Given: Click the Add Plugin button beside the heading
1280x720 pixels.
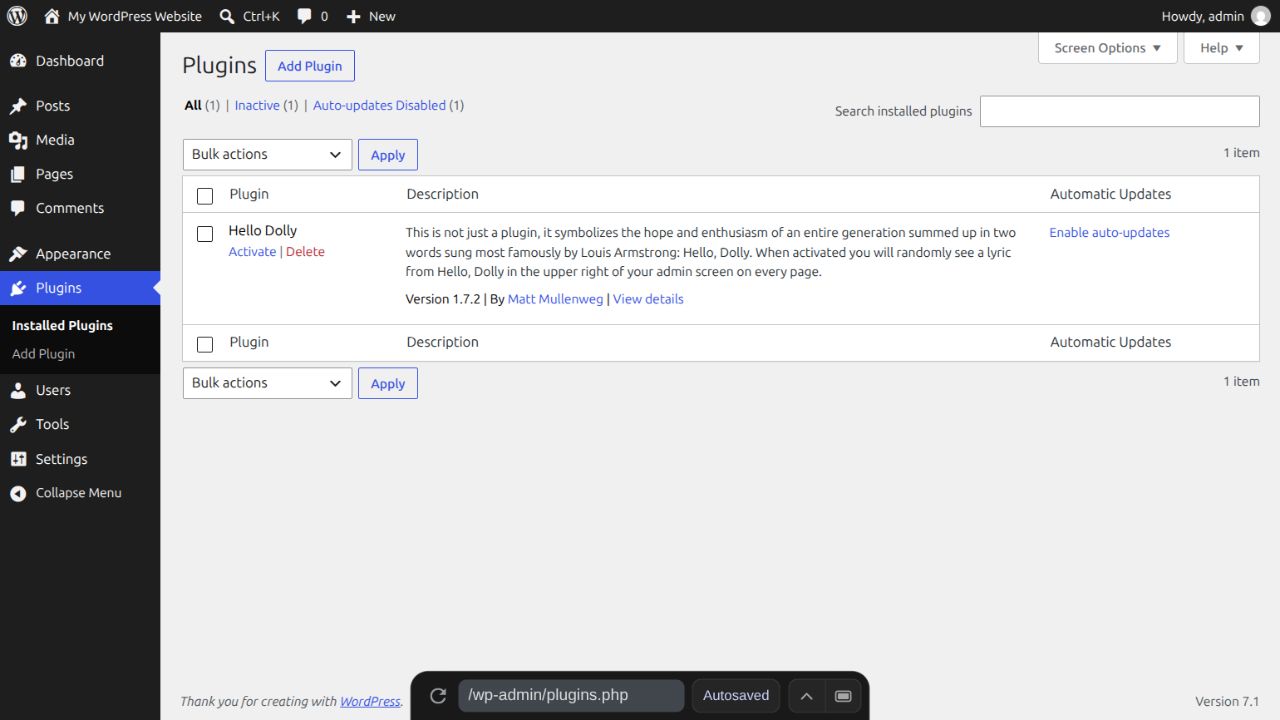Looking at the screenshot, I should point(310,66).
